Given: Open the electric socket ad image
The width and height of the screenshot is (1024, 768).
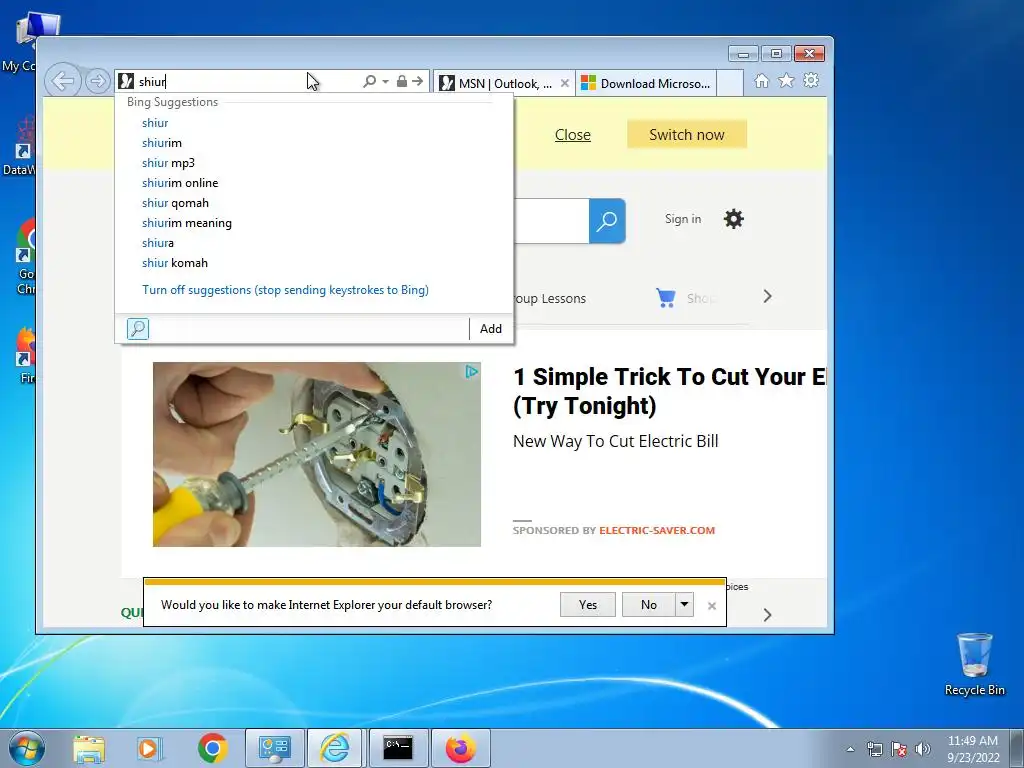Looking at the screenshot, I should coord(317,455).
